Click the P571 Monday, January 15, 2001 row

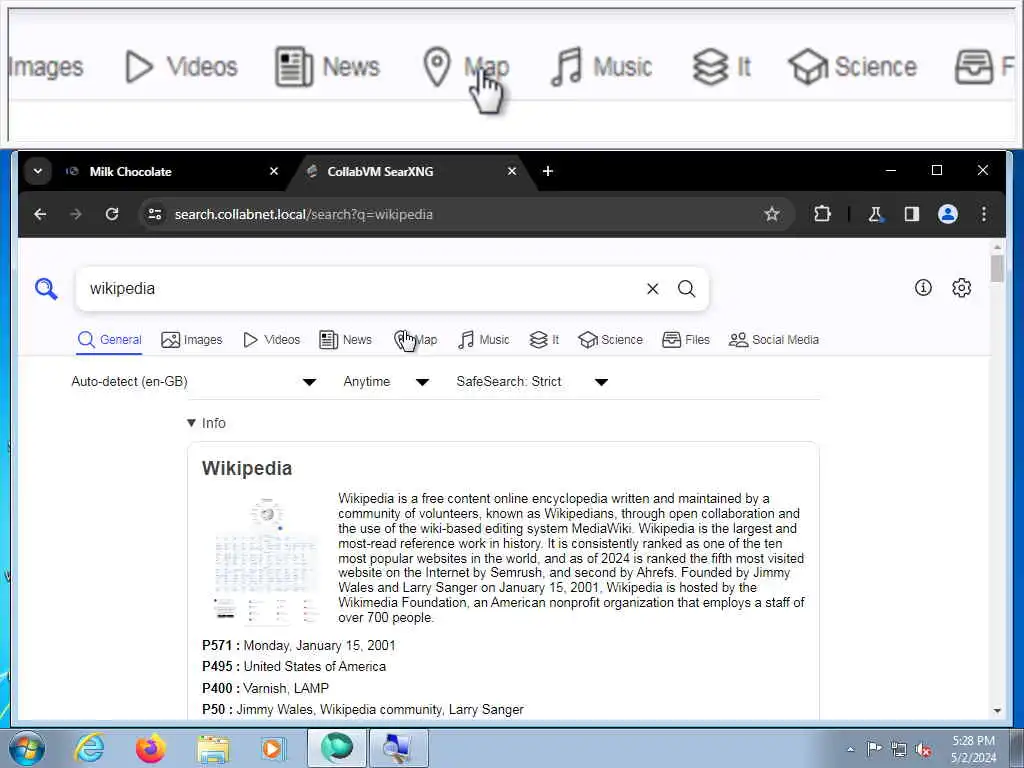[x=298, y=645]
